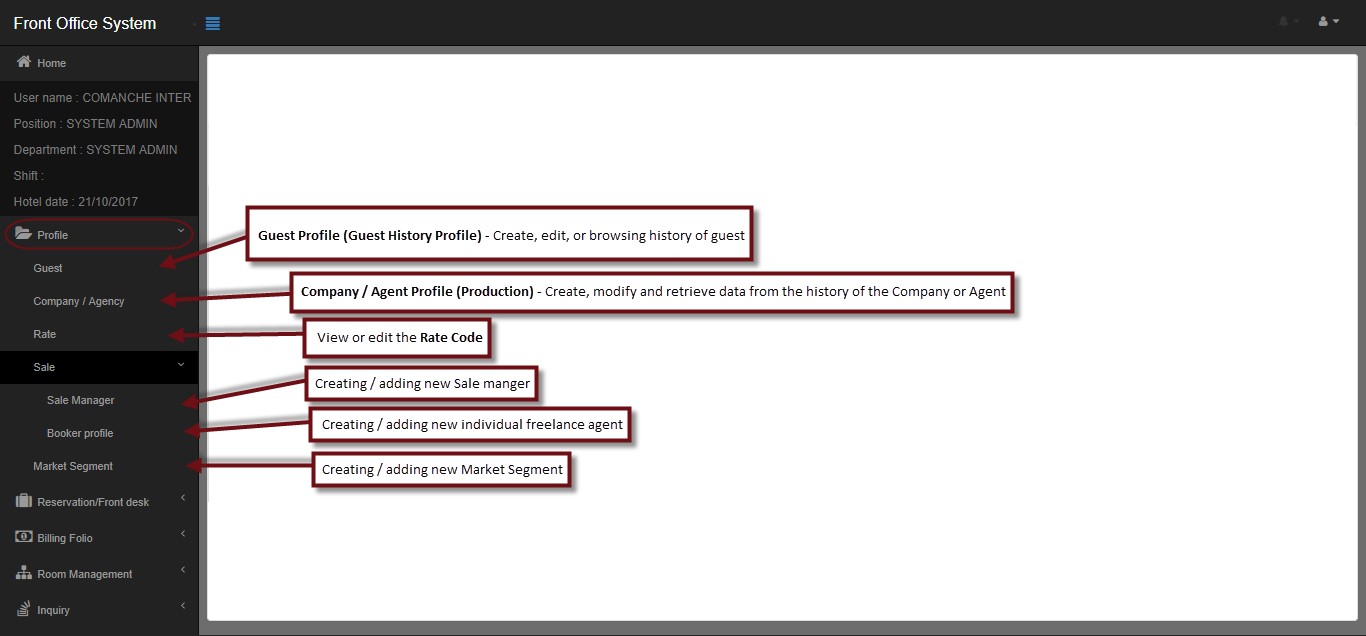Select Market Segment in the sidebar
Viewport: 1366px width, 636px height.
[73, 466]
